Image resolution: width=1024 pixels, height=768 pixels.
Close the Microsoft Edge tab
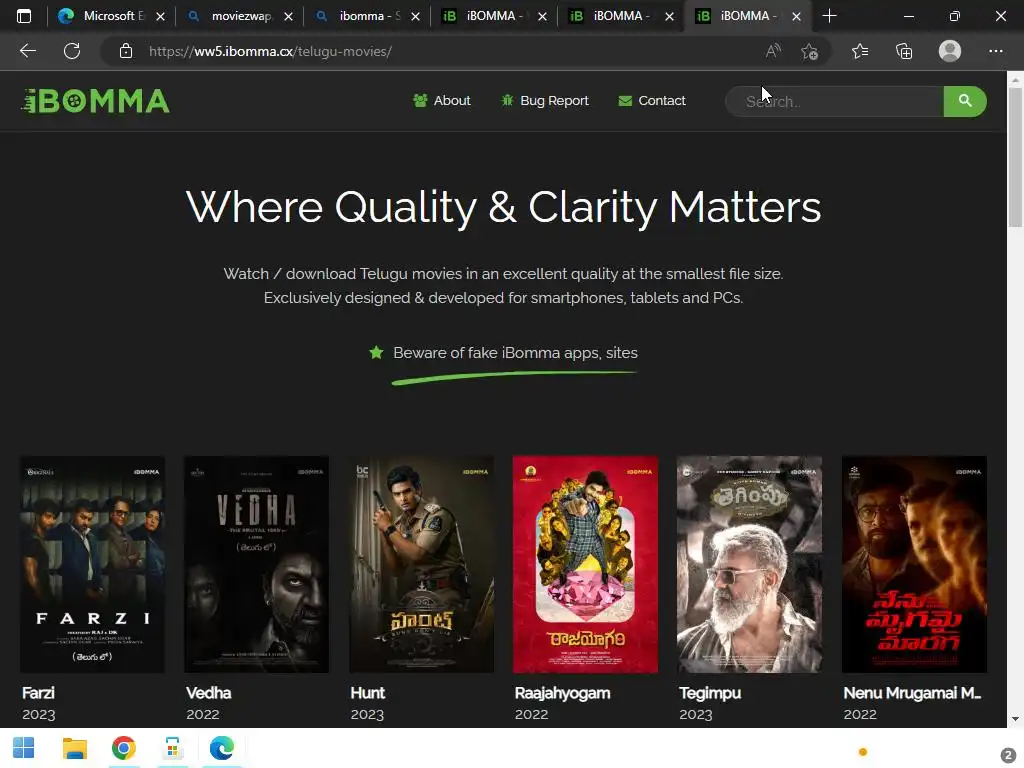[x=161, y=16]
